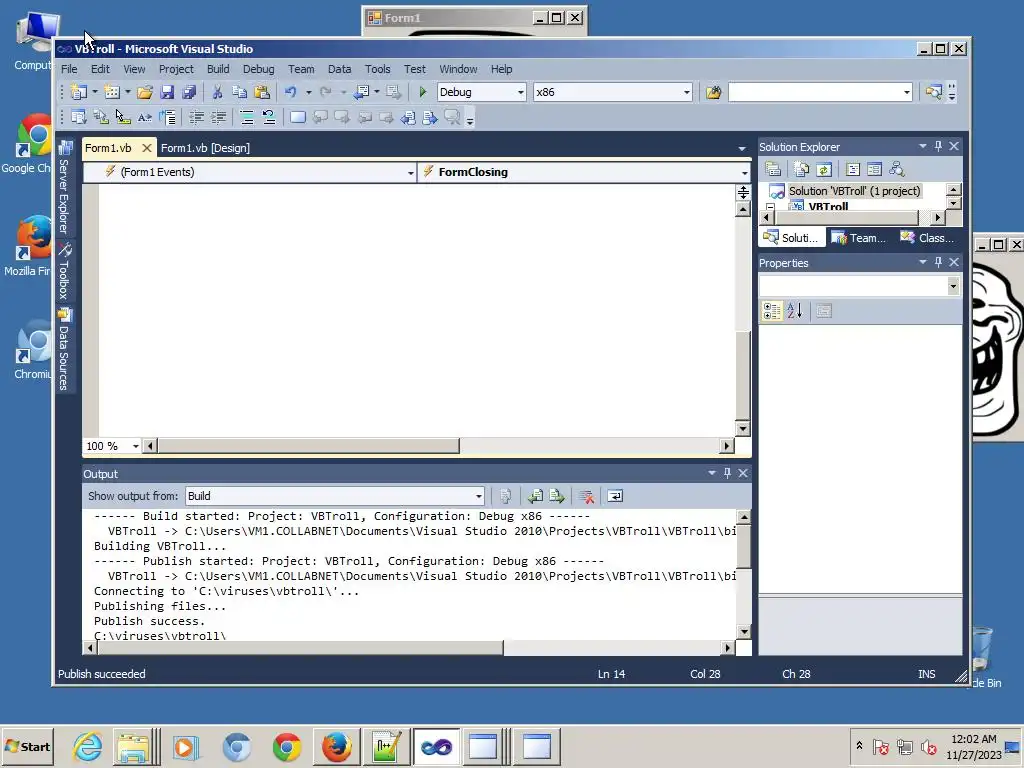
Task: Toggle a bookmark with the rectangle icon
Action: coord(298,118)
